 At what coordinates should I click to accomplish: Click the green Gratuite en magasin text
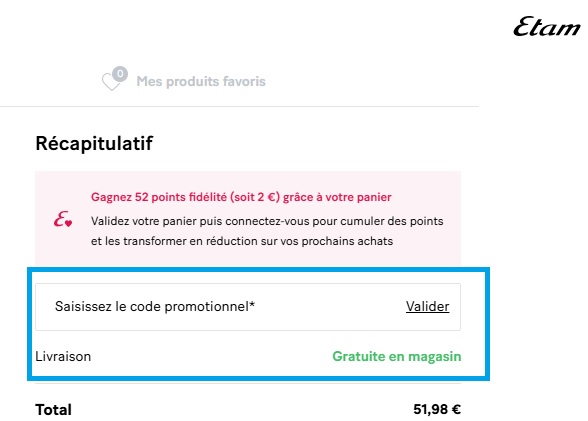[397, 356]
